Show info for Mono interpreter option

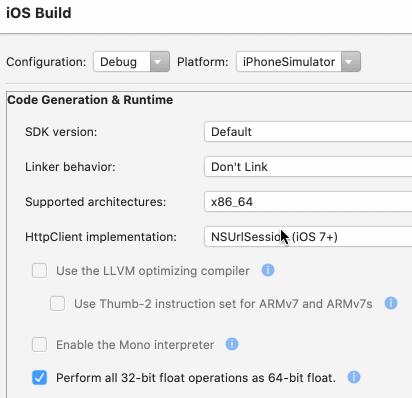tap(232, 344)
